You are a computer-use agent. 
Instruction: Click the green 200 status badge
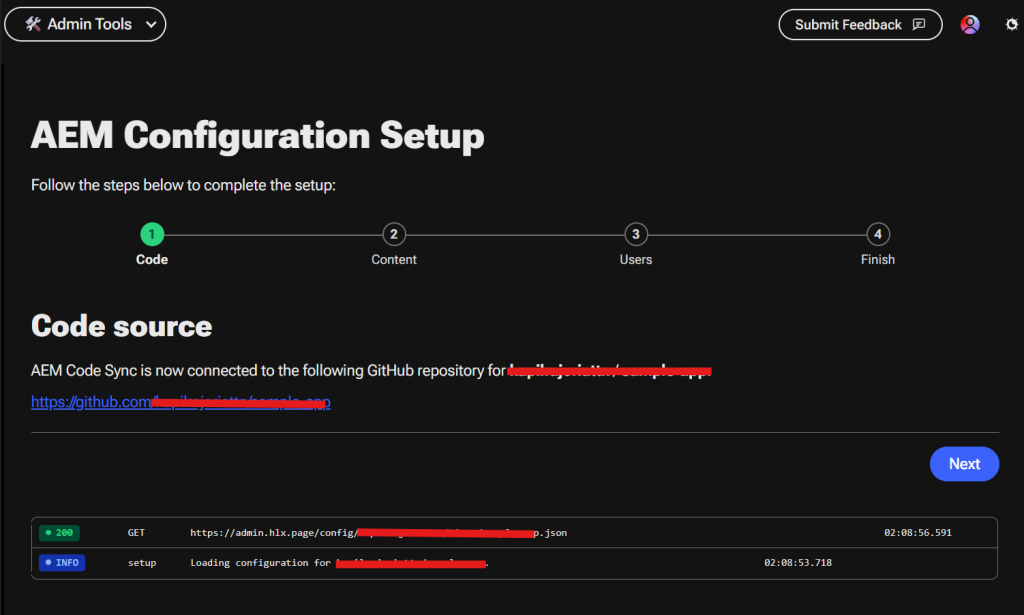pos(59,533)
